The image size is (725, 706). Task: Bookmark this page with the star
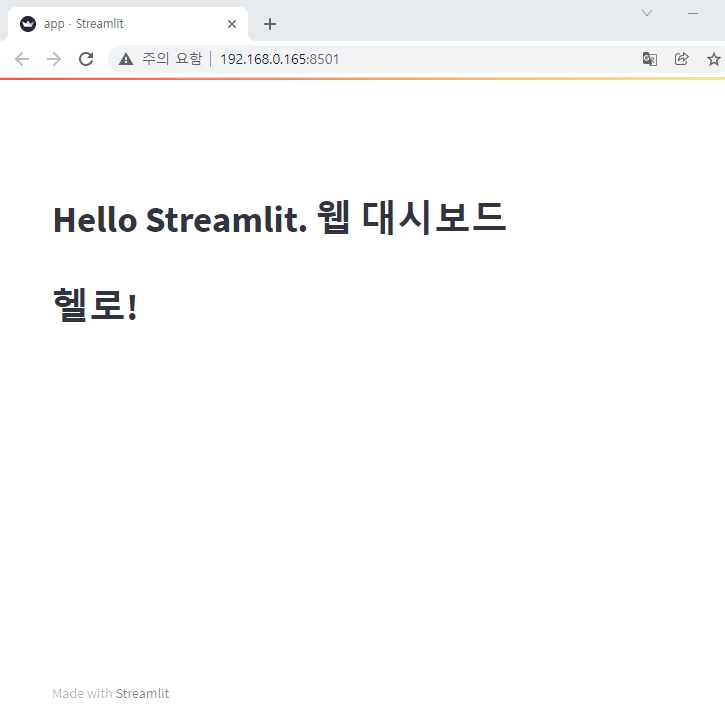tap(713, 59)
